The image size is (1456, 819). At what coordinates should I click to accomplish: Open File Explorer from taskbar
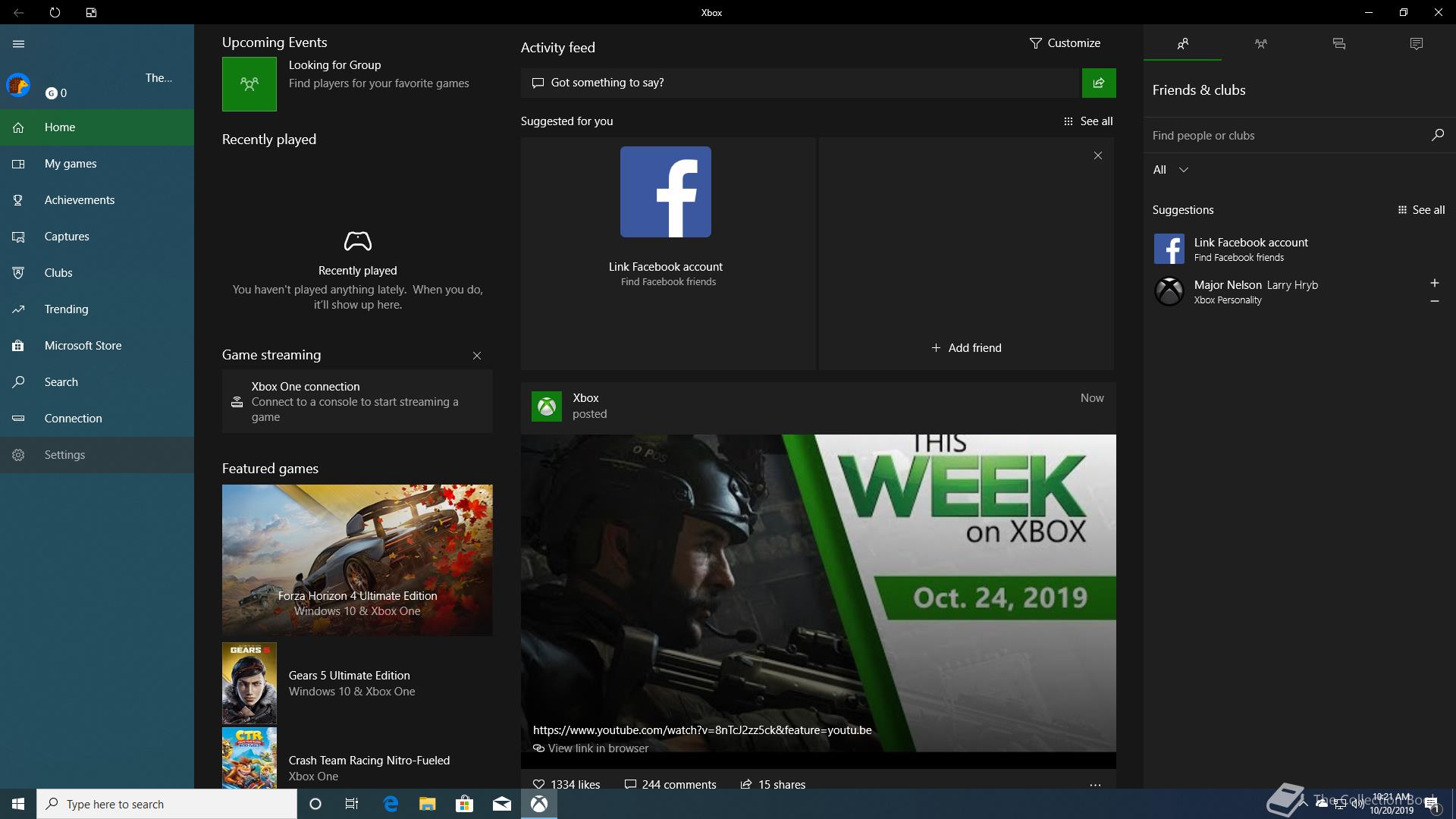(x=428, y=804)
